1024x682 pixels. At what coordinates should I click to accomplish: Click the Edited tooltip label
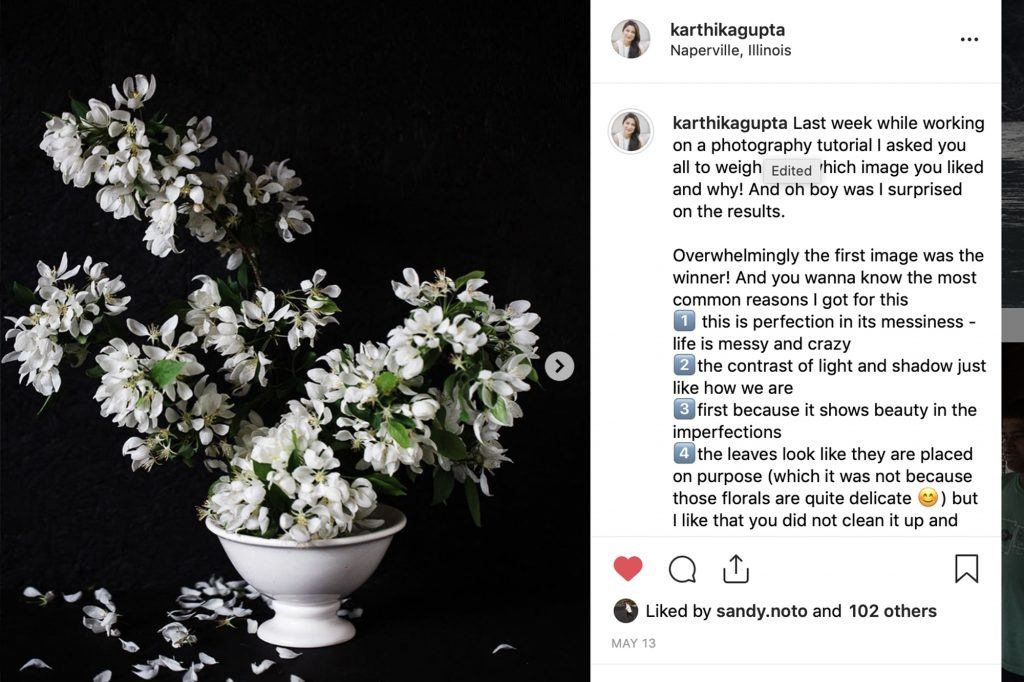791,170
